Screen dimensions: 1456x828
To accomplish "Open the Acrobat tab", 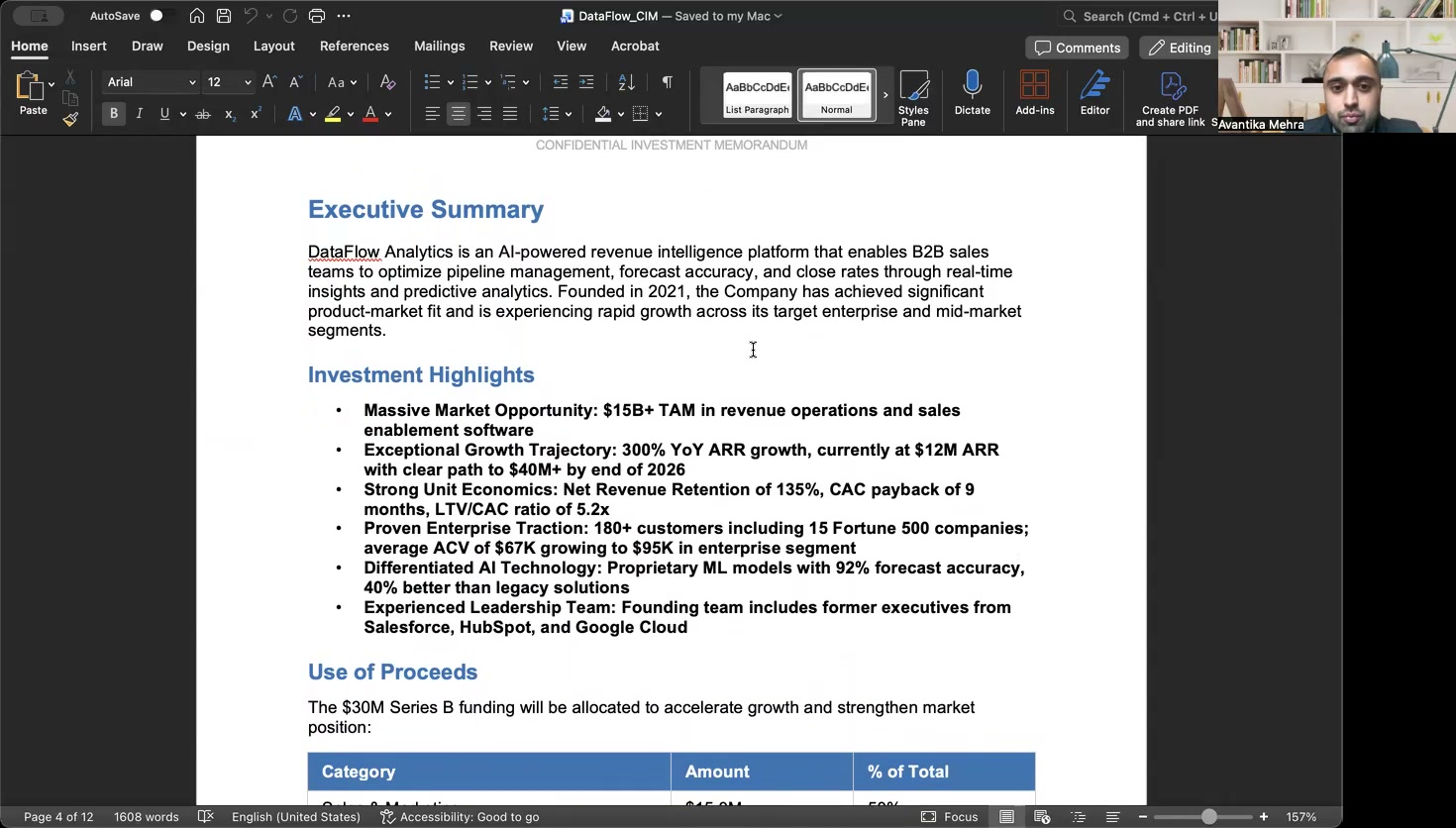I will point(635,46).
